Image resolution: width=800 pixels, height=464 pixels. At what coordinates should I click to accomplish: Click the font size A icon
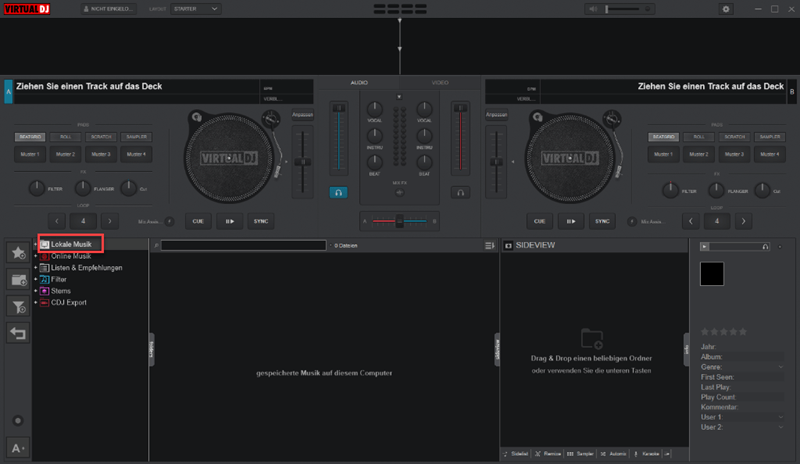coord(17,447)
